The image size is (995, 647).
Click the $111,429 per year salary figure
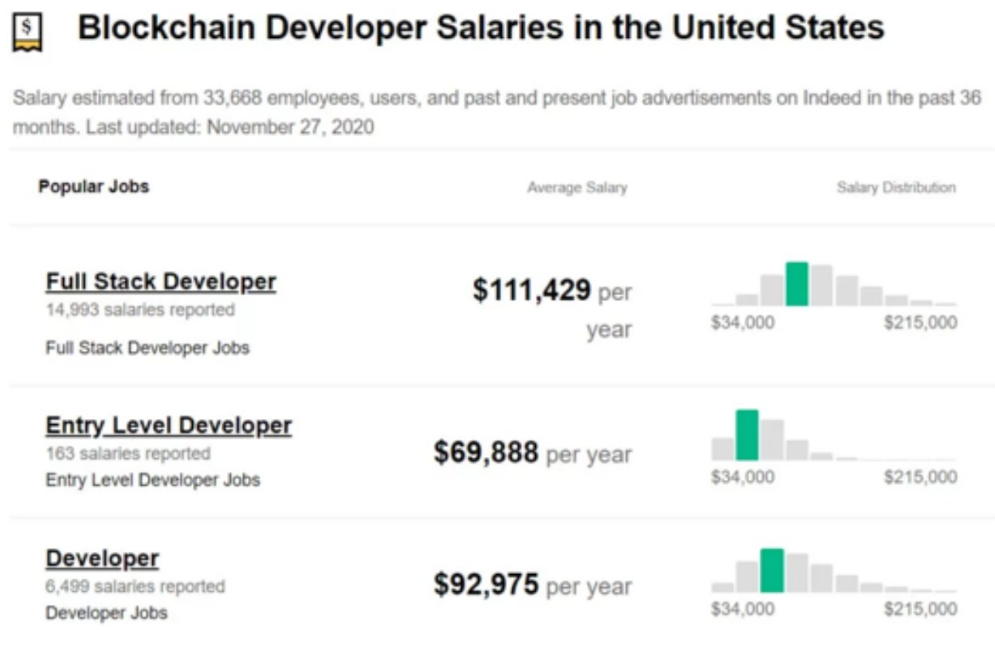click(552, 310)
